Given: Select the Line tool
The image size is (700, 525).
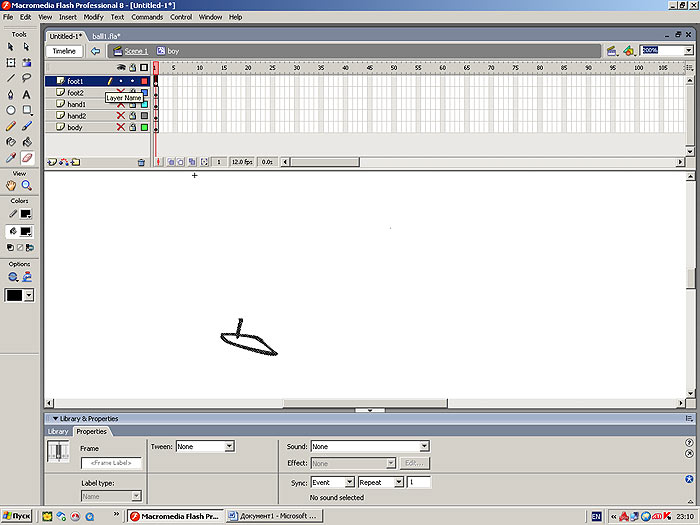Looking at the screenshot, I should [11, 78].
